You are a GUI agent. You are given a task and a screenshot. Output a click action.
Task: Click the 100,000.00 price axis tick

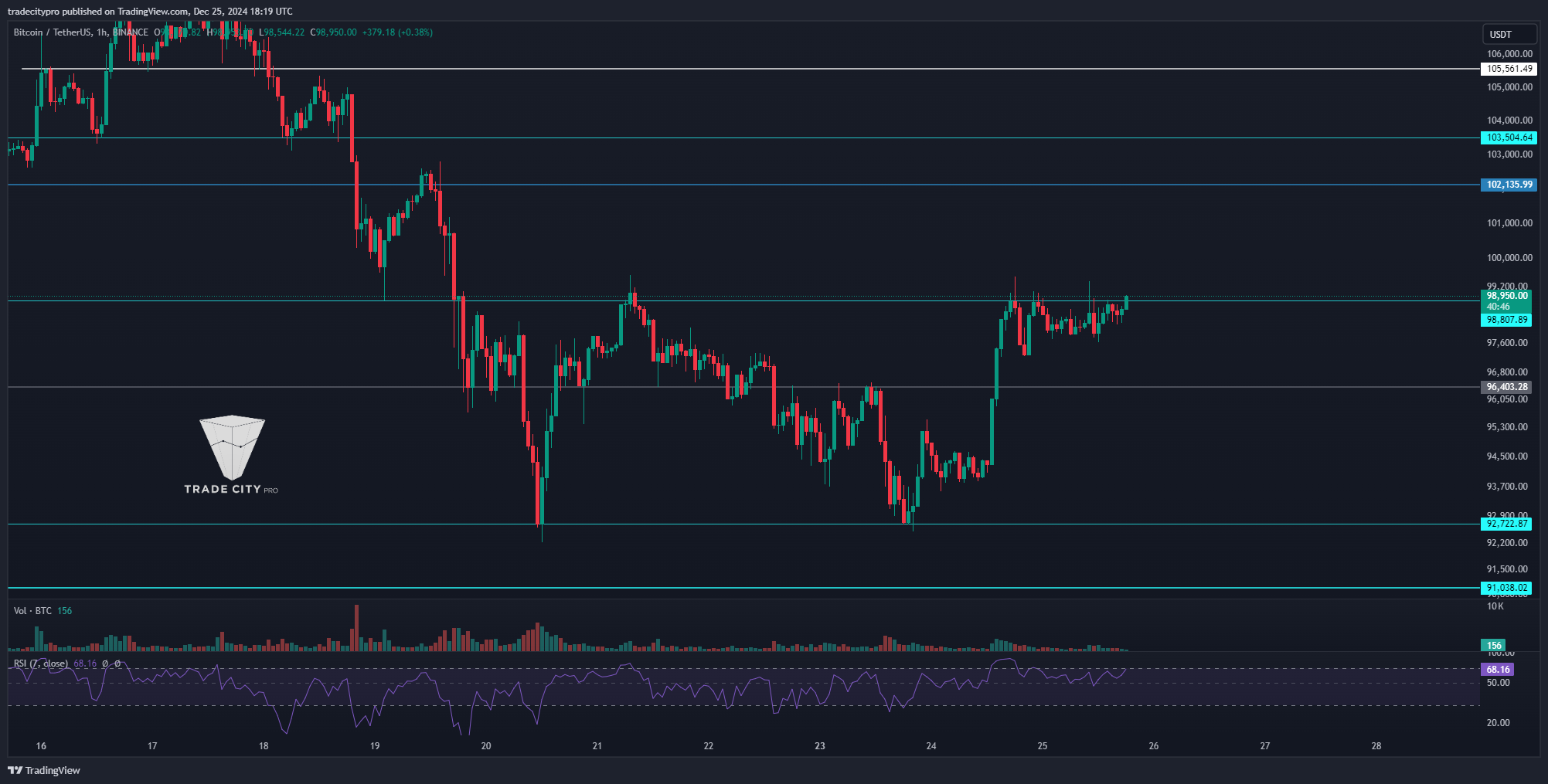(x=1509, y=258)
